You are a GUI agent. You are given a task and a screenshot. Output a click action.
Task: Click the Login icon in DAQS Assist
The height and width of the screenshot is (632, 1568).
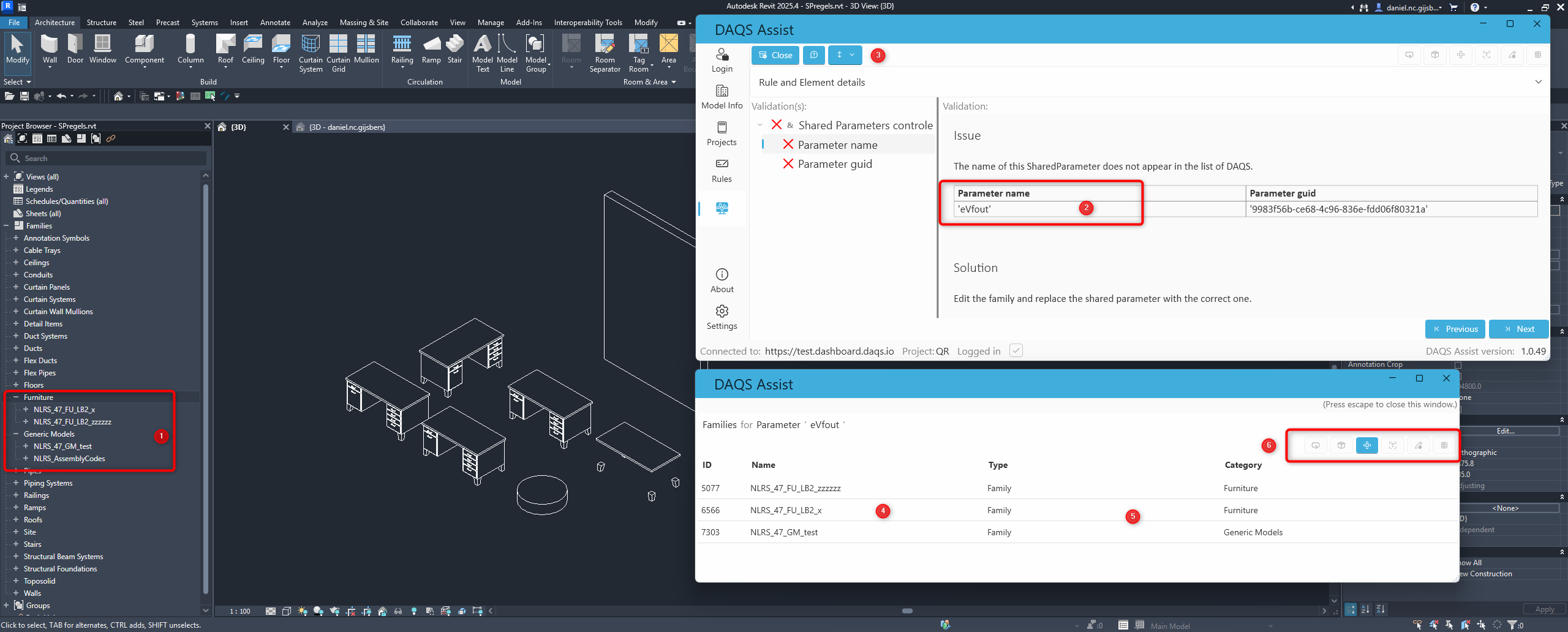click(722, 60)
